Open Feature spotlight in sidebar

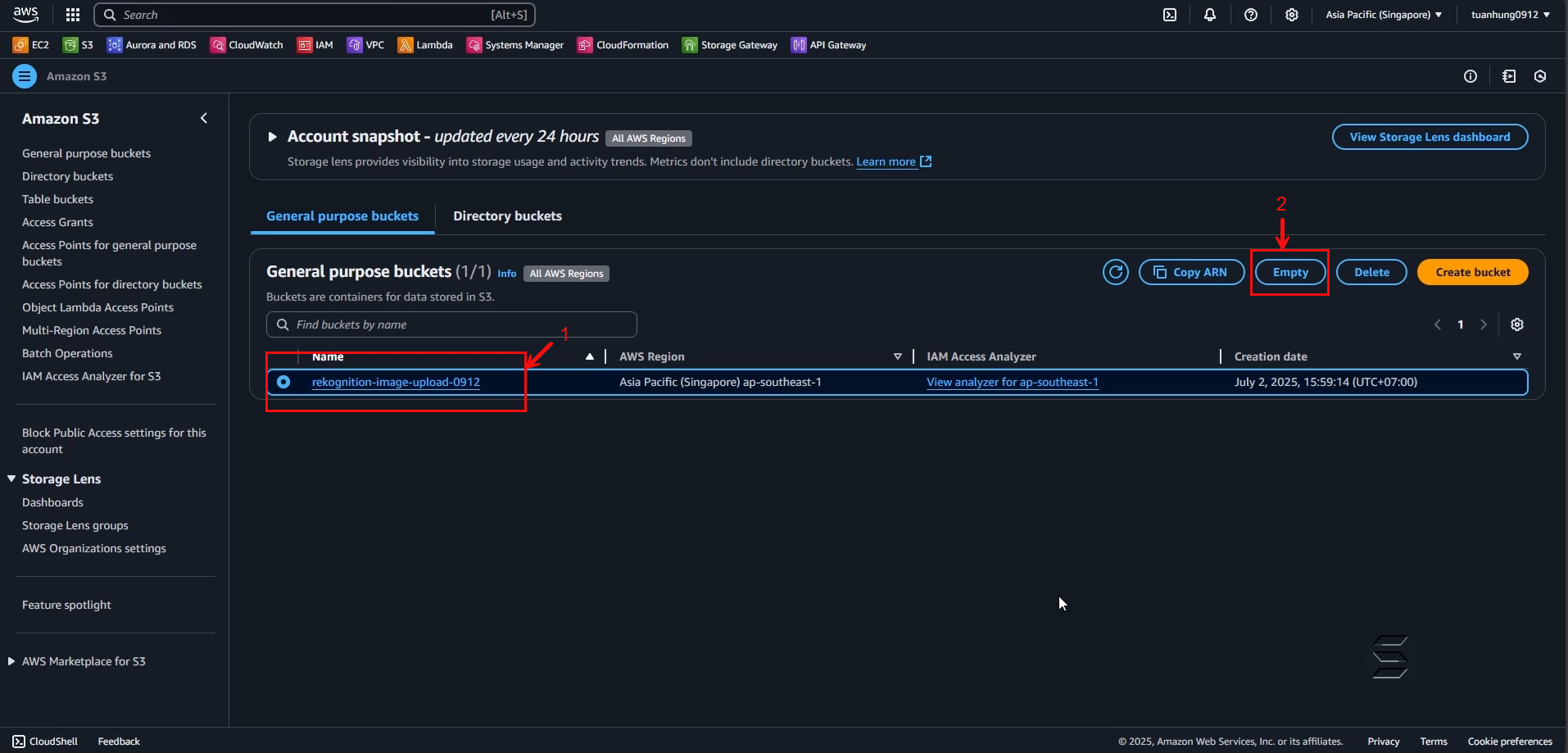point(66,605)
